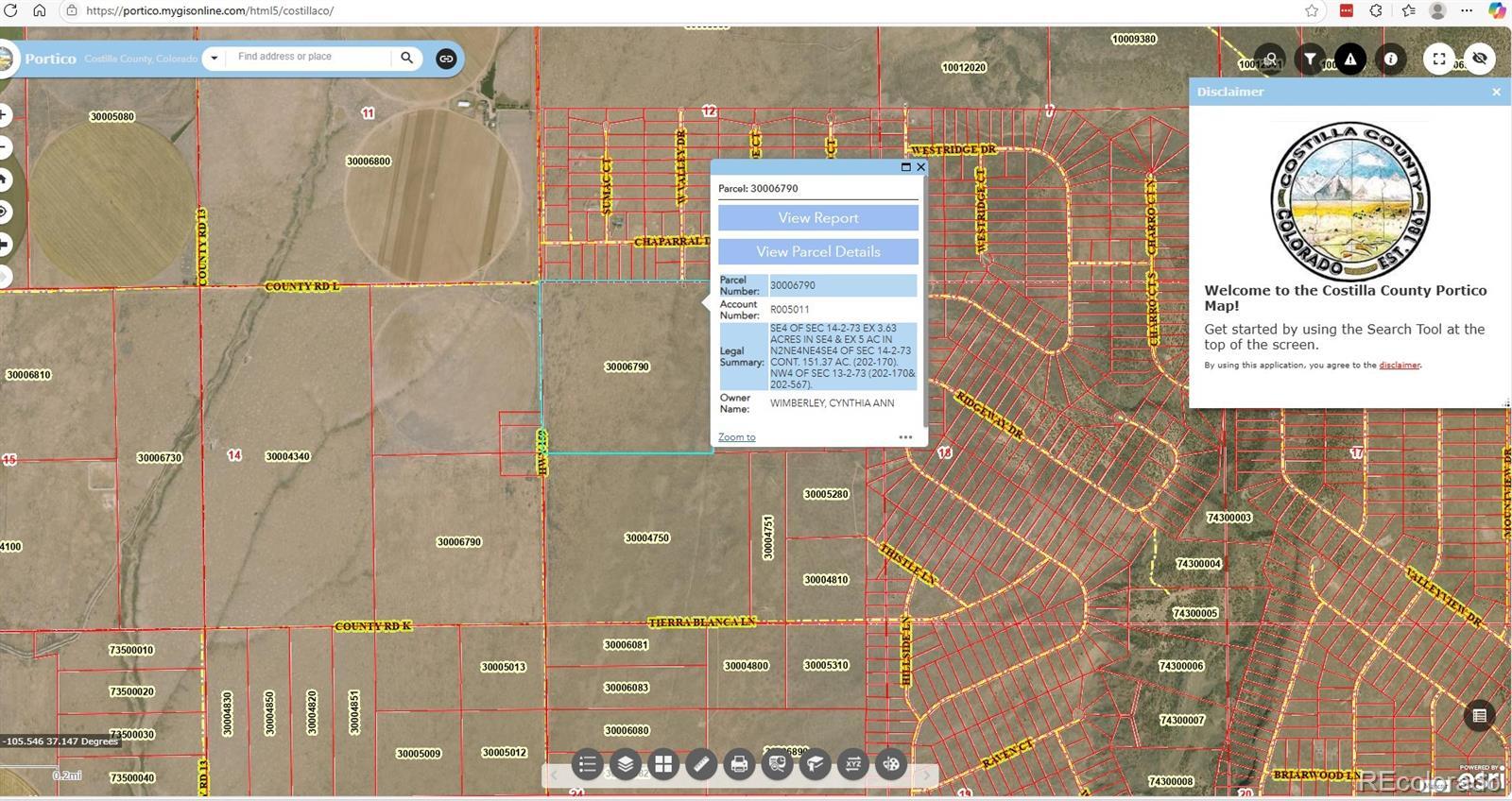Toggle the crossed-out eye visibility button

tap(1480, 59)
